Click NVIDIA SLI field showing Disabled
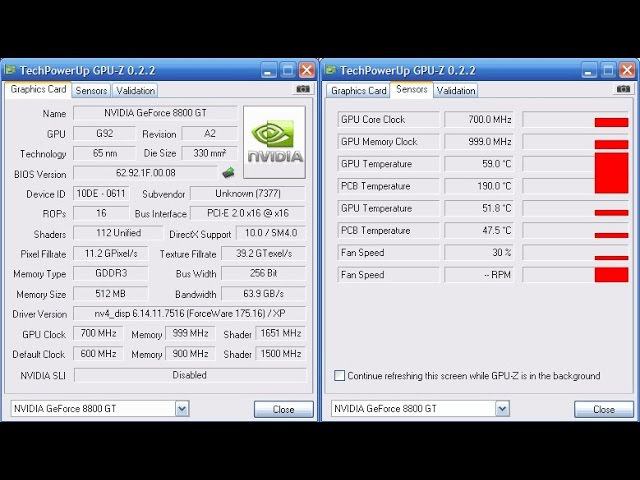640x480 pixels. (190, 375)
